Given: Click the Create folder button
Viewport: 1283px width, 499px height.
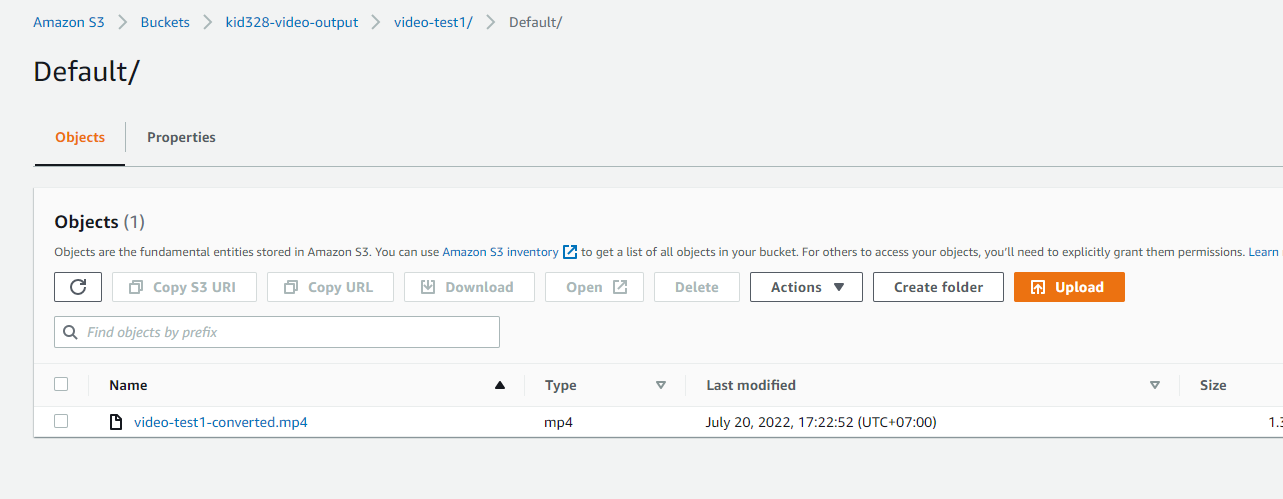Looking at the screenshot, I should click(x=938, y=287).
